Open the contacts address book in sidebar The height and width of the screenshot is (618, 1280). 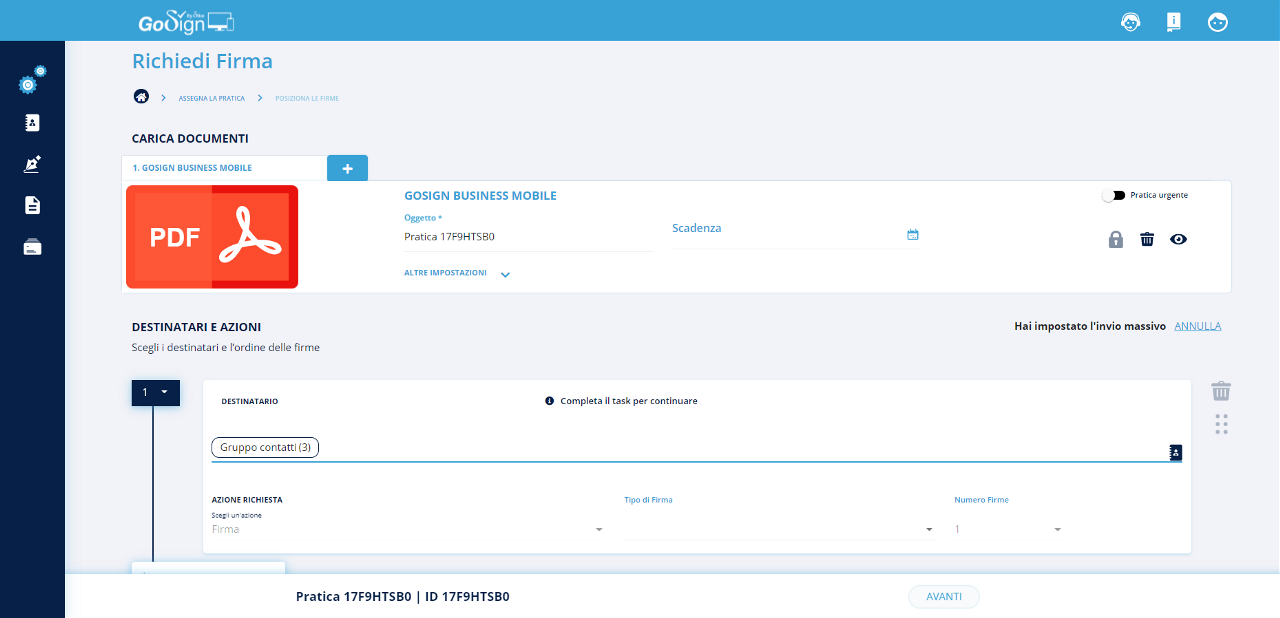32,123
